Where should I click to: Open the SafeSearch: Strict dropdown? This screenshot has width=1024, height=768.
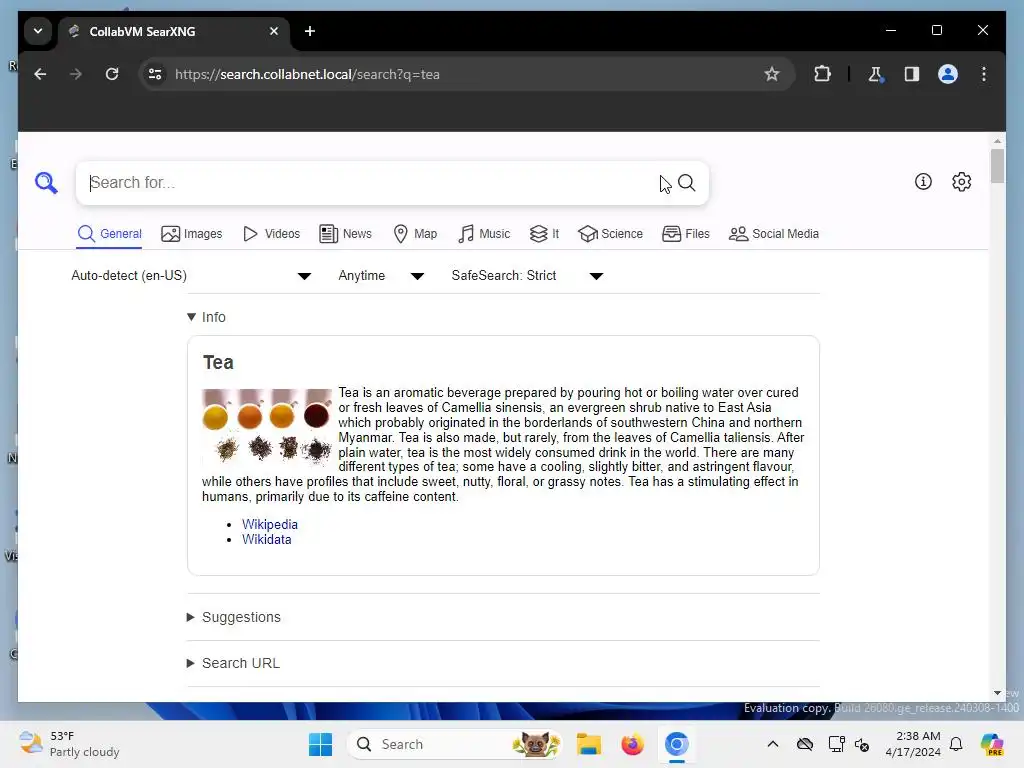[527, 276]
